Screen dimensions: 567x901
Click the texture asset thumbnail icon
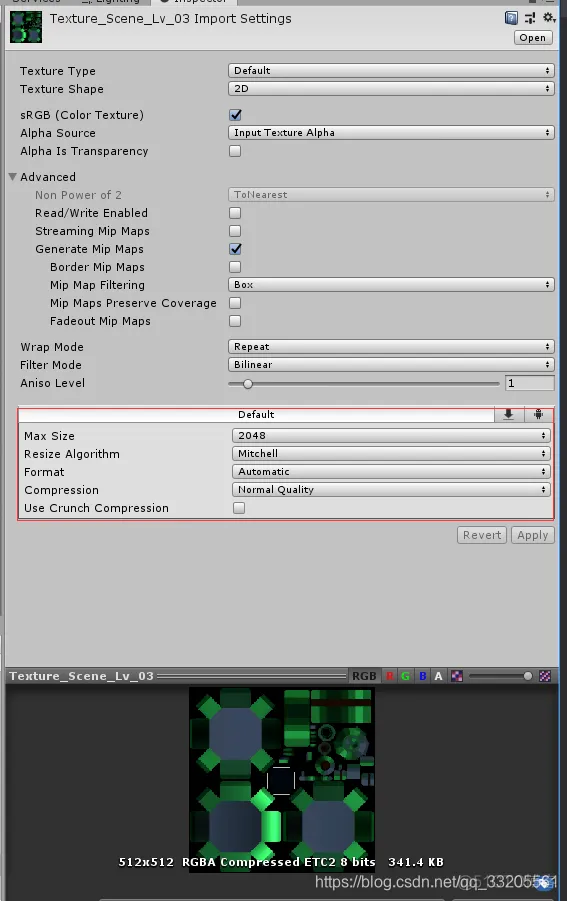point(26,26)
